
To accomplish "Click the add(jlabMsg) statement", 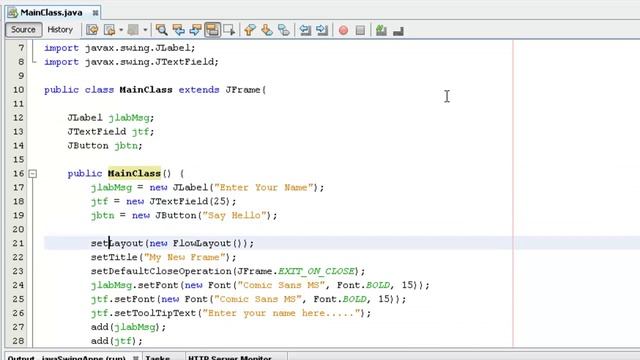I will [x=129, y=327].
